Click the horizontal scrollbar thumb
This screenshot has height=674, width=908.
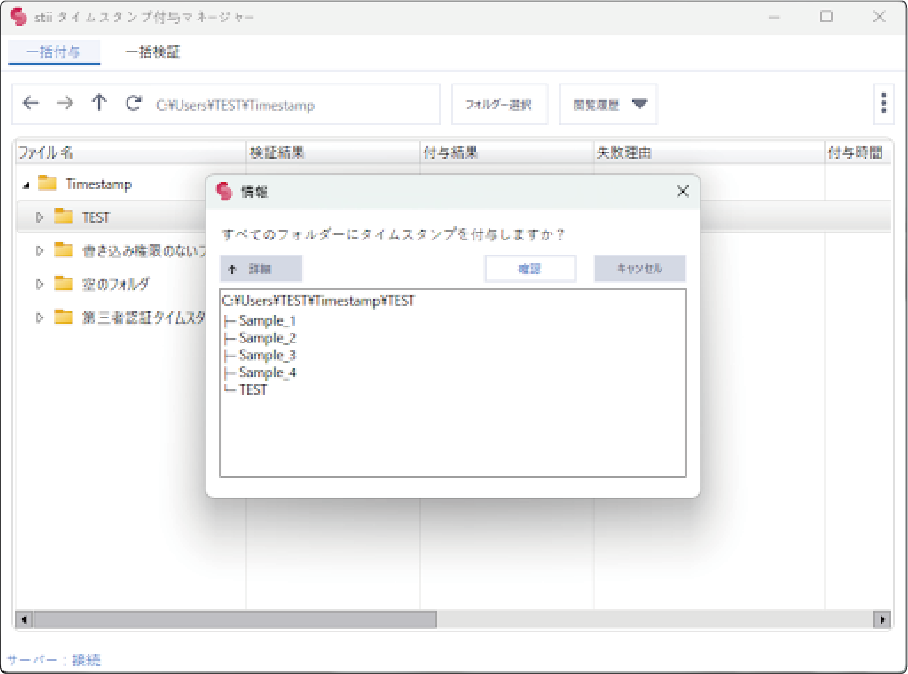click(230, 620)
